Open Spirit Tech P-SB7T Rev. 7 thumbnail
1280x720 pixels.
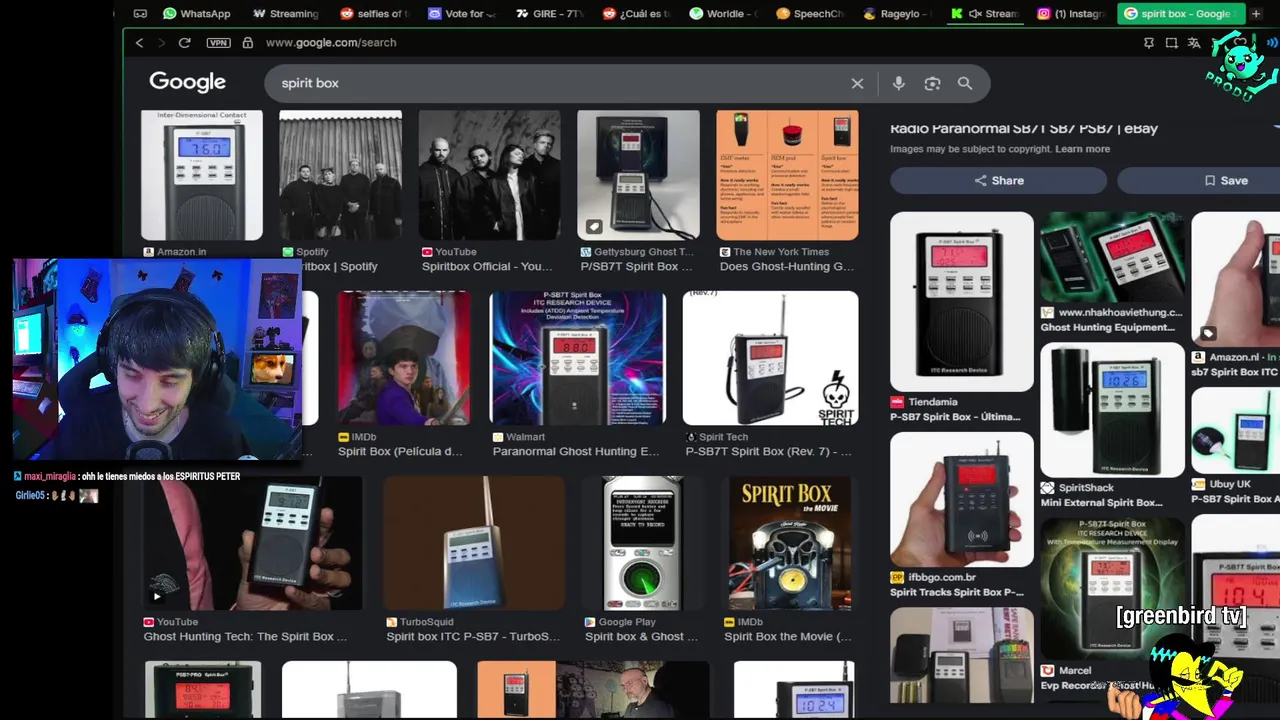point(770,358)
